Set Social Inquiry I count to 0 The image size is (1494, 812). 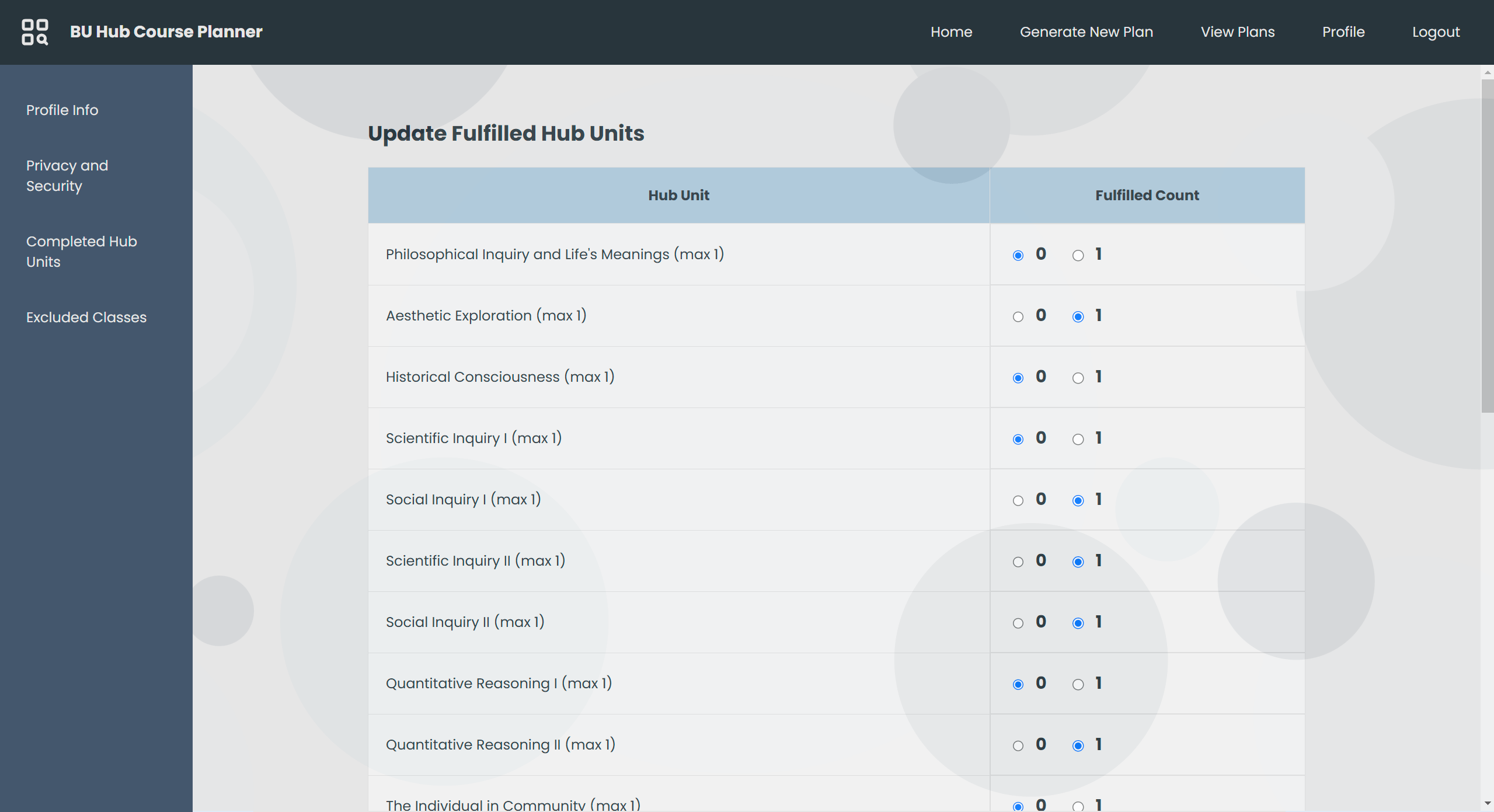1018,500
